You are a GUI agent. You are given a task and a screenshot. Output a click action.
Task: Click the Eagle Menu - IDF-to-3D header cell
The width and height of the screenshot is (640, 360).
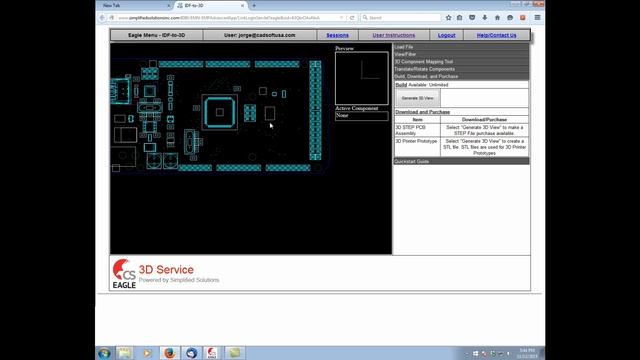tap(156, 35)
